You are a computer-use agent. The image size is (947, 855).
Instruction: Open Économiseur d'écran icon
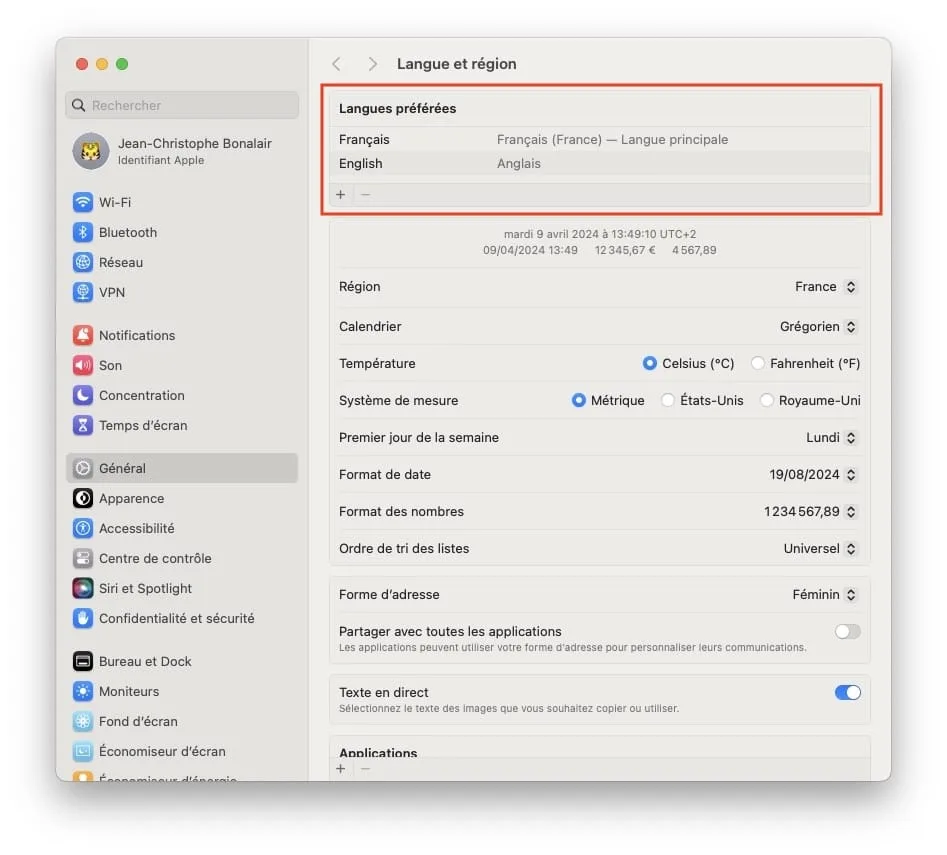(x=83, y=751)
